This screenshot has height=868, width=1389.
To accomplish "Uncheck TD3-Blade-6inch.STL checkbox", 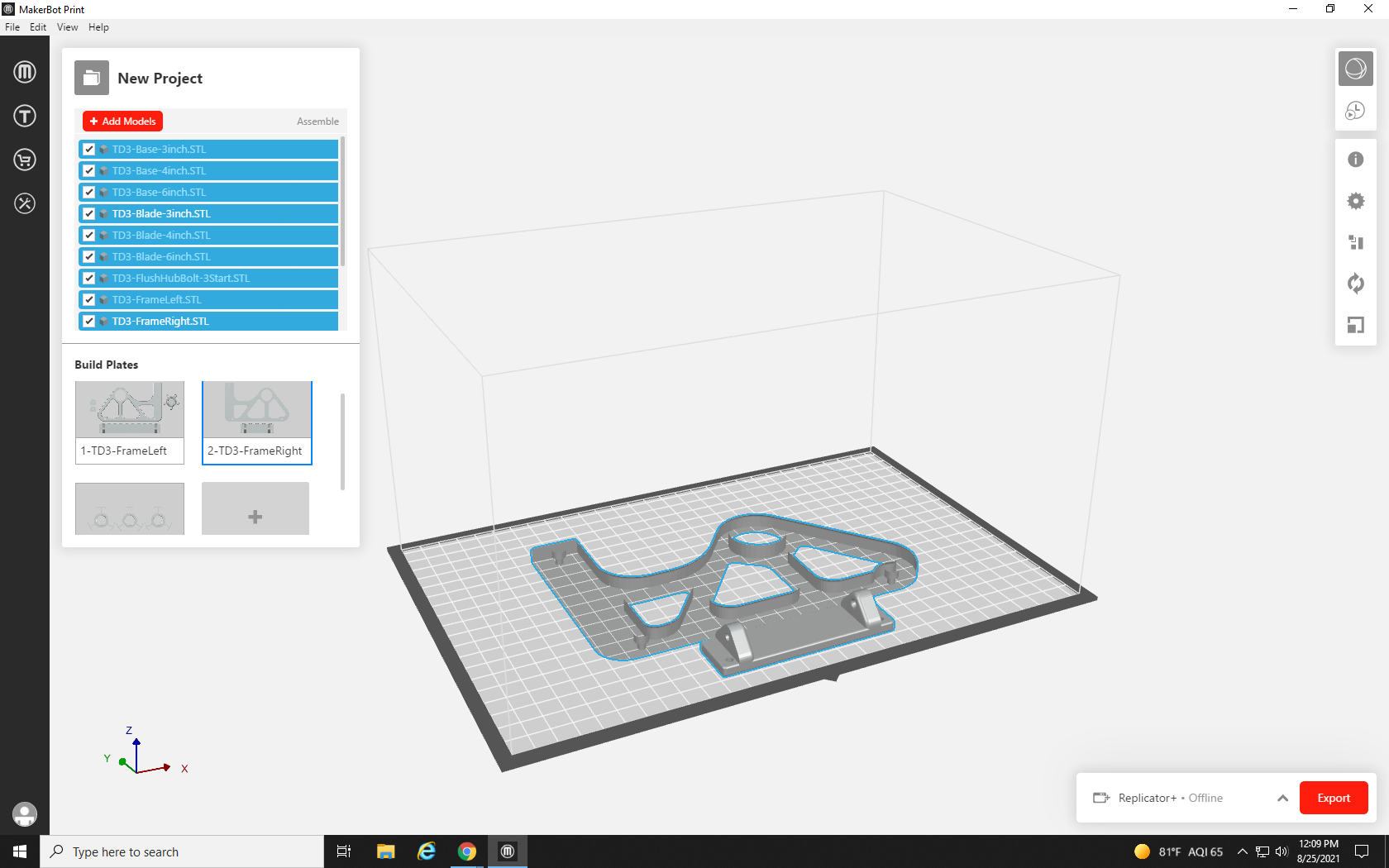I will click(89, 257).
